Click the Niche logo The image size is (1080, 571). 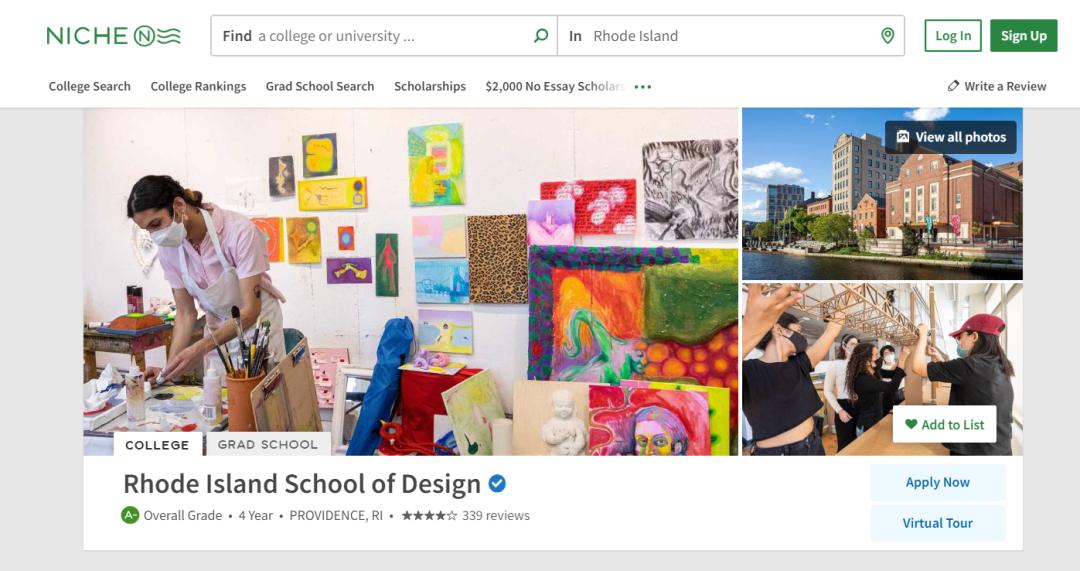click(113, 36)
